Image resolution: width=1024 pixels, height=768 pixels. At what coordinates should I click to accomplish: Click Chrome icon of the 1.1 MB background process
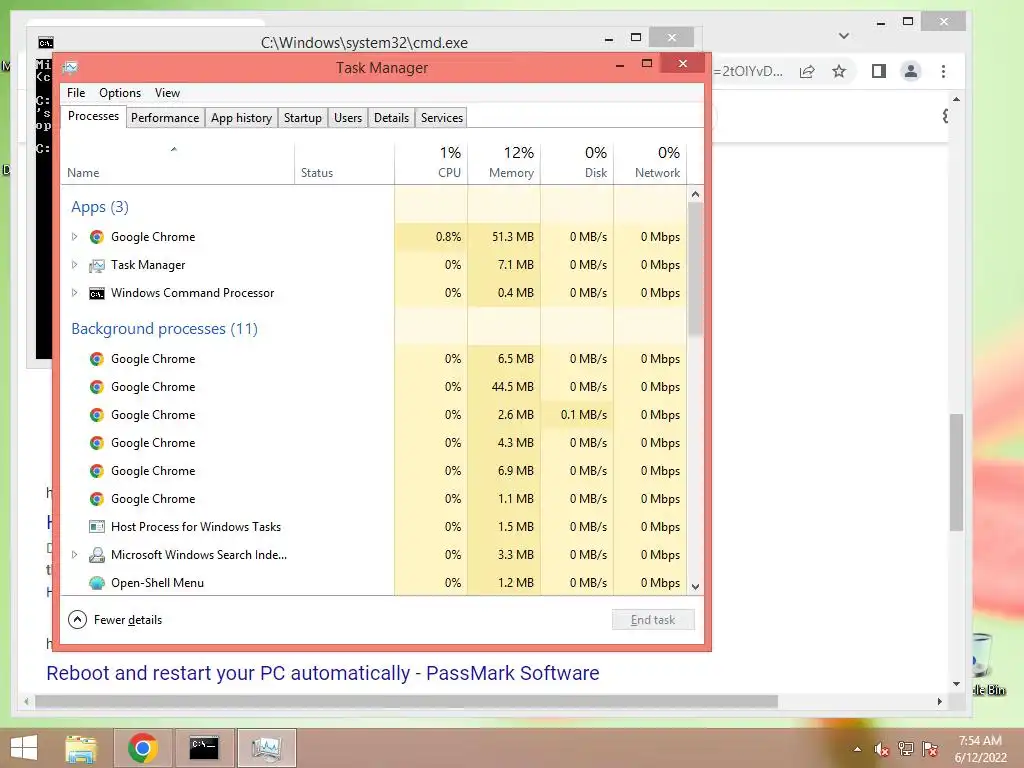97,499
